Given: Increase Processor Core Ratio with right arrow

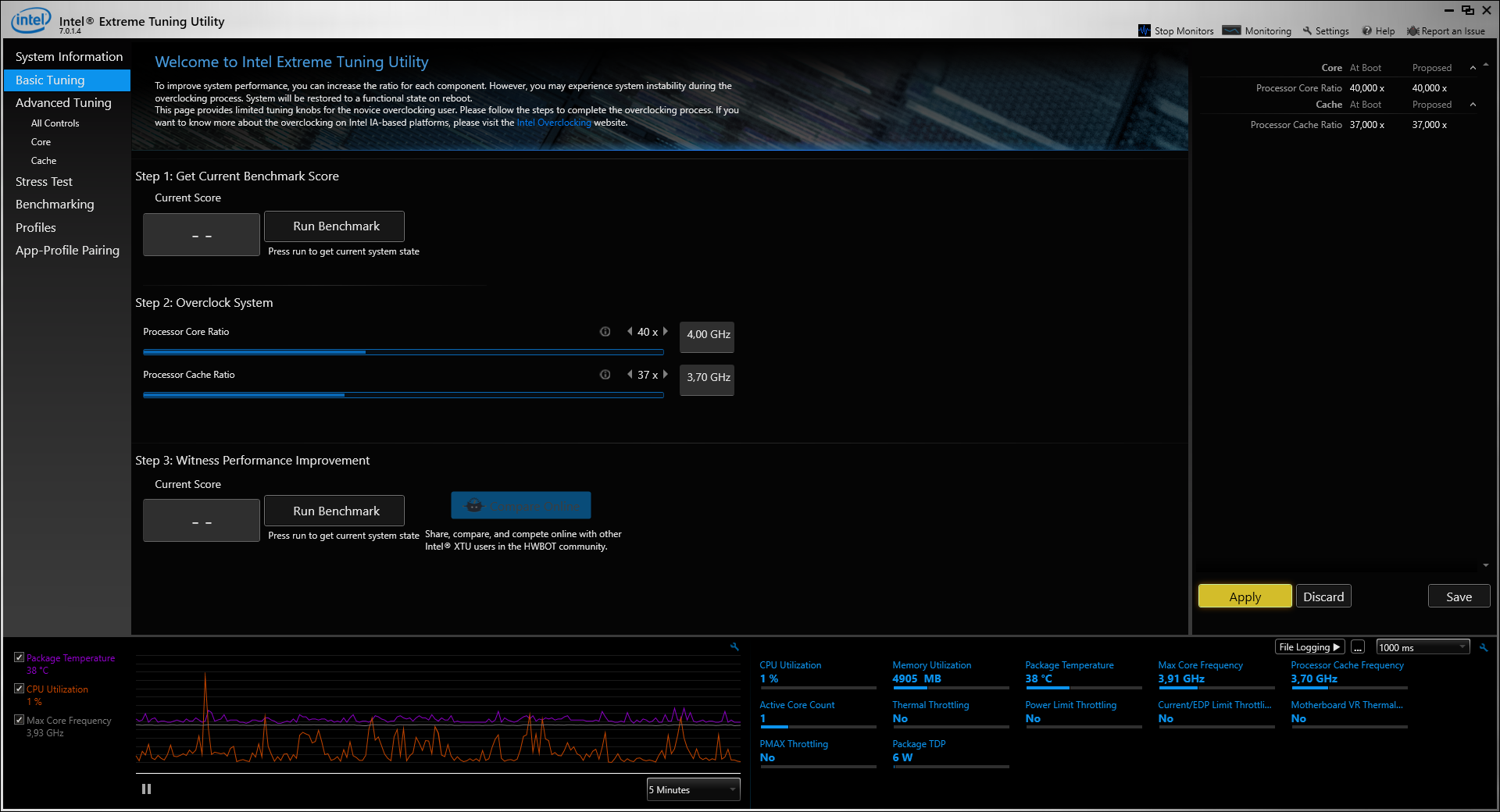Looking at the screenshot, I should point(666,332).
